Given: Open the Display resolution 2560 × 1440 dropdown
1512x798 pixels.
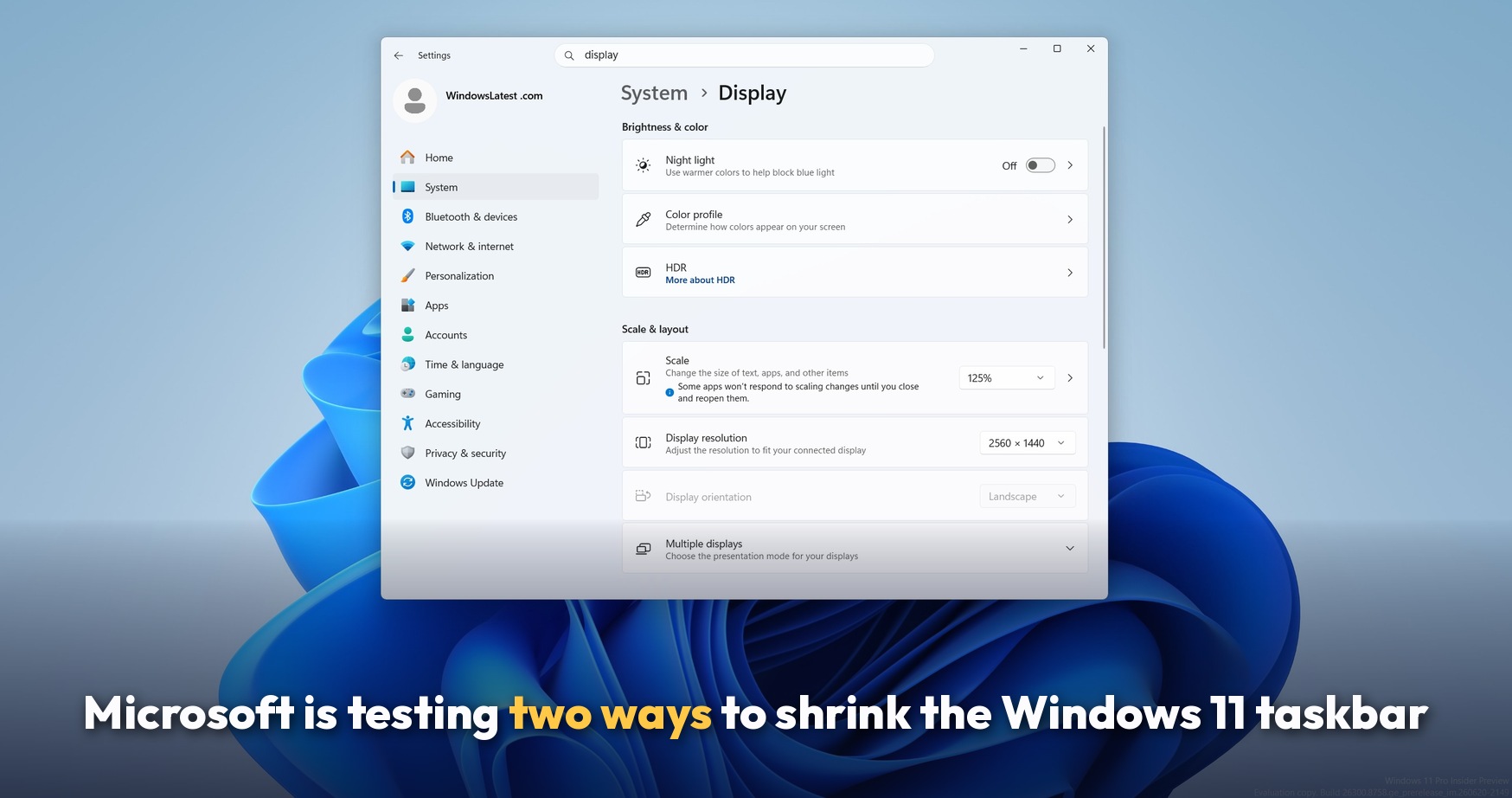Looking at the screenshot, I should click(1027, 443).
